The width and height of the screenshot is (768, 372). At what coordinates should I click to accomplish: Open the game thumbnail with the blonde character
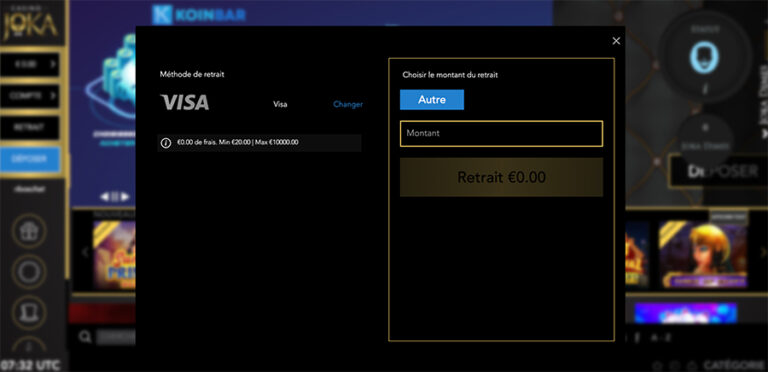(x=702, y=255)
